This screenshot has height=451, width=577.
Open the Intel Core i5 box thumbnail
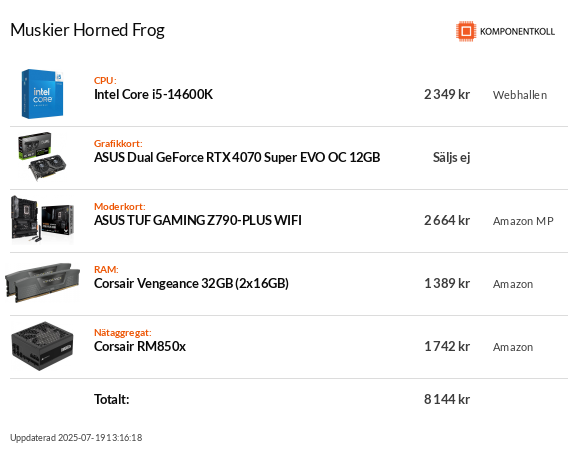coord(42,94)
